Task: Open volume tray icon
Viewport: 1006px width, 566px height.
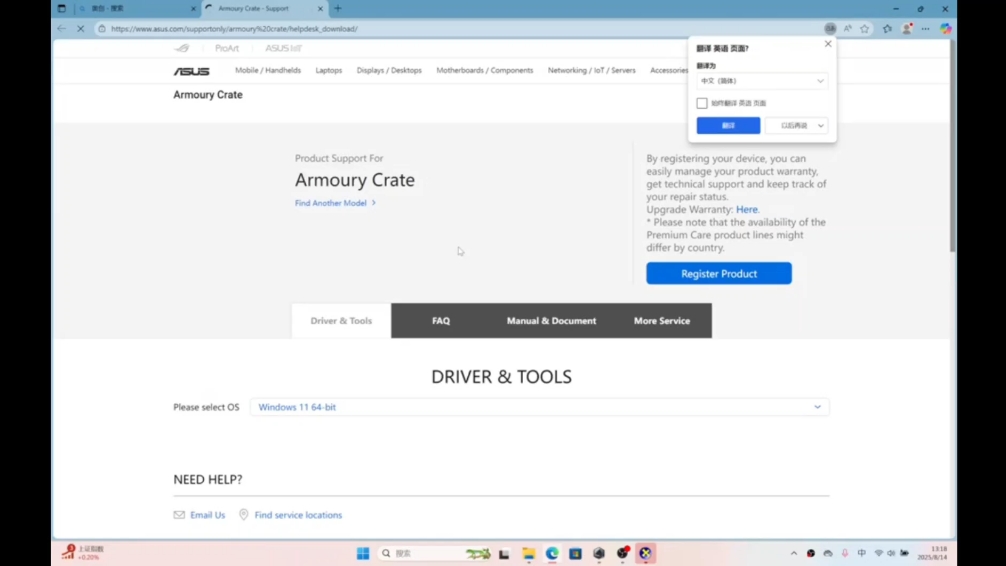Action: click(891, 553)
